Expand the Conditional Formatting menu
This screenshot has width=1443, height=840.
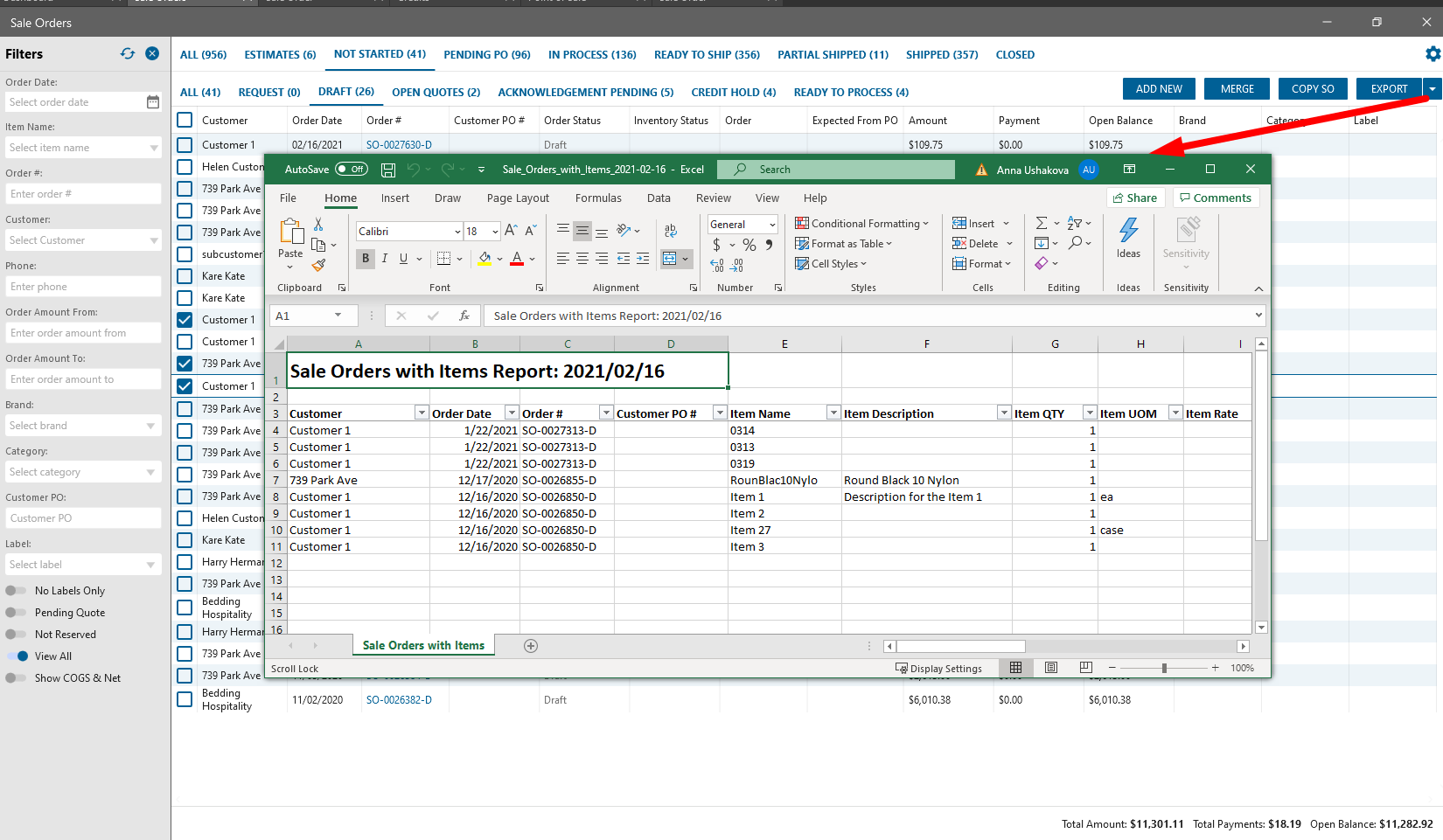(x=862, y=224)
